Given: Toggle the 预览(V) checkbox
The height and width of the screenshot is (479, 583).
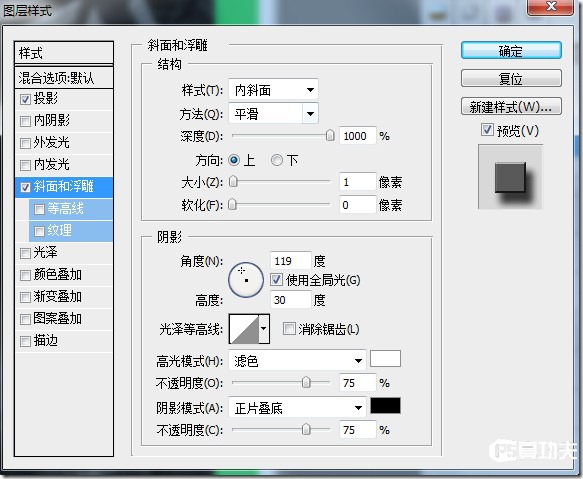Looking at the screenshot, I should [x=487, y=130].
